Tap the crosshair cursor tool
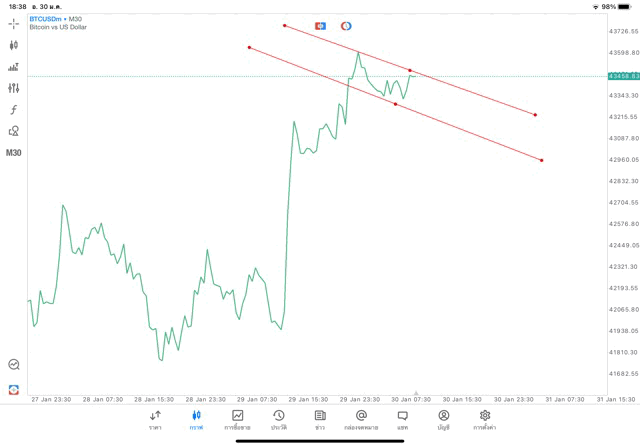Image resolution: width=640 pixels, height=447 pixels. pyautogui.click(x=14, y=23)
